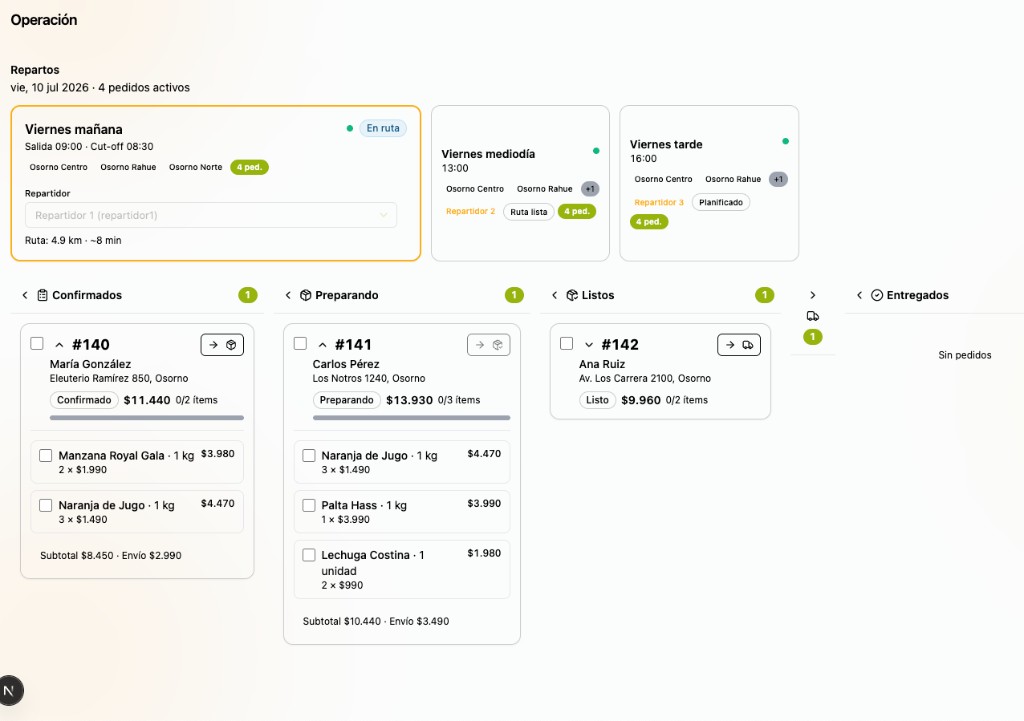Tick the Palta Hass item checkbox

click(309, 505)
